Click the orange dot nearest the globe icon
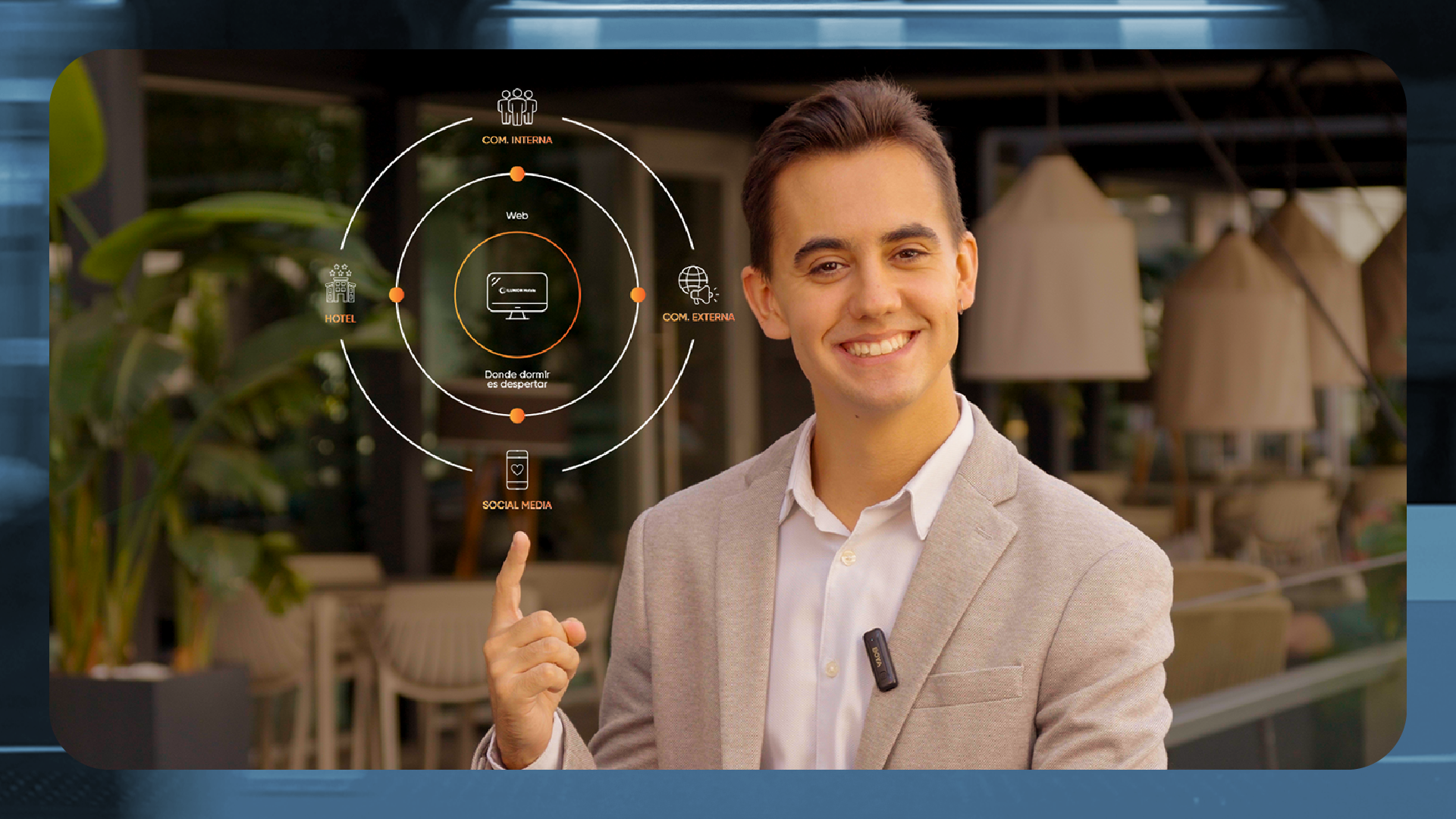 638,295
